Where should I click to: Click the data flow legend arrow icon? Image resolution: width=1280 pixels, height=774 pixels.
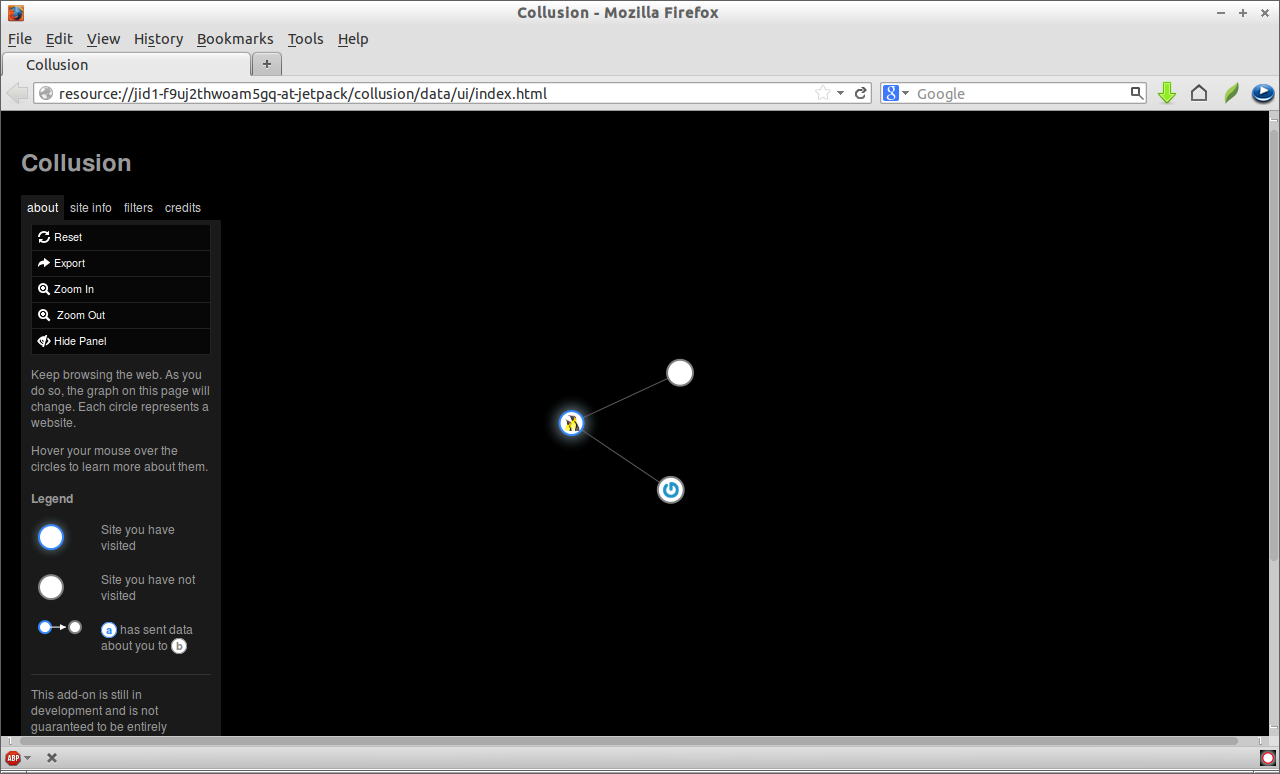(x=60, y=627)
